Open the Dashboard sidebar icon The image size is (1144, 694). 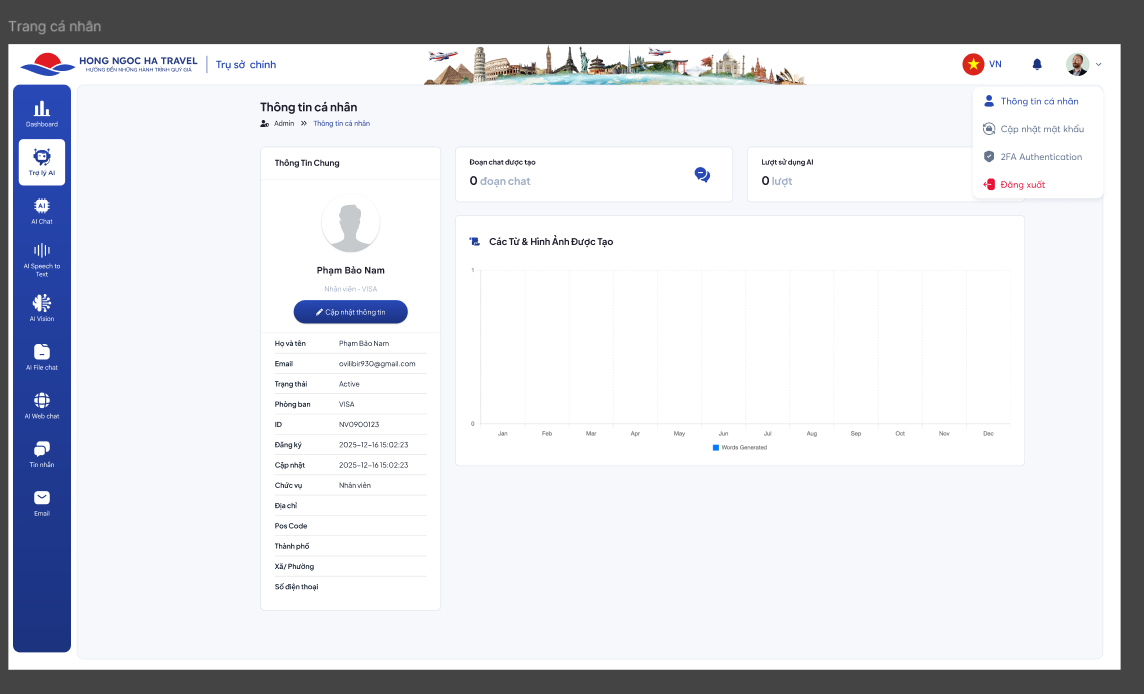pyautogui.click(x=41, y=113)
